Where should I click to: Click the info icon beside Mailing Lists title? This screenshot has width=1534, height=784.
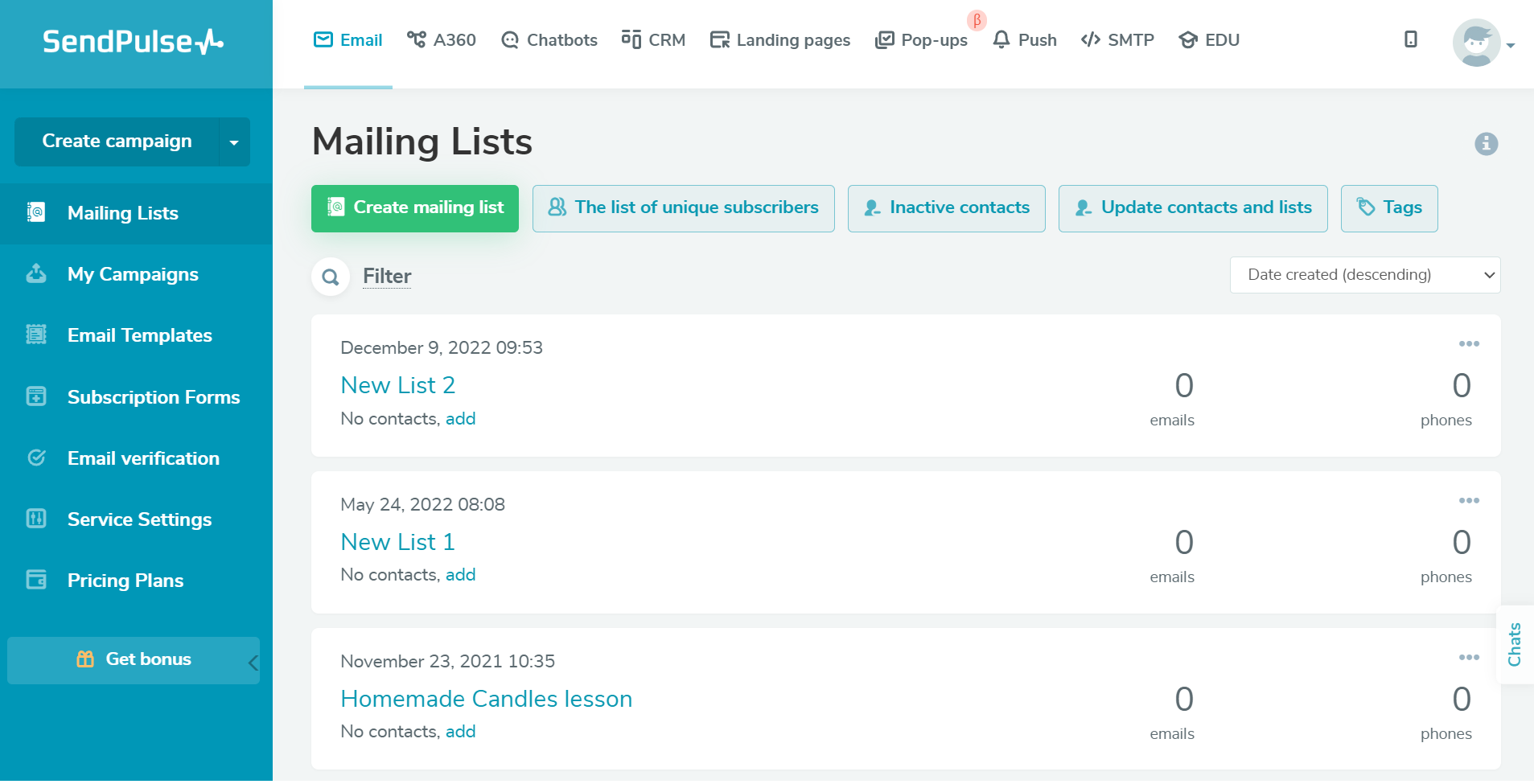pyautogui.click(x=1486, y=144)
